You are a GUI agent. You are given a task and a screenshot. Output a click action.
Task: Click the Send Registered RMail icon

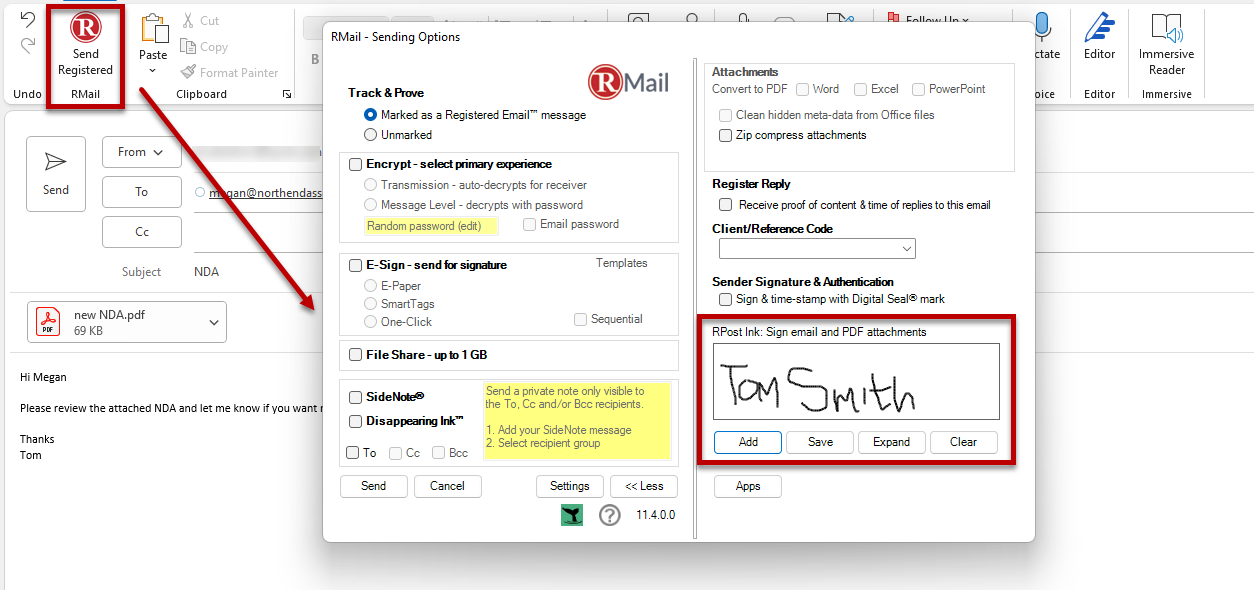pyautogui.click(x=85, y=28)
